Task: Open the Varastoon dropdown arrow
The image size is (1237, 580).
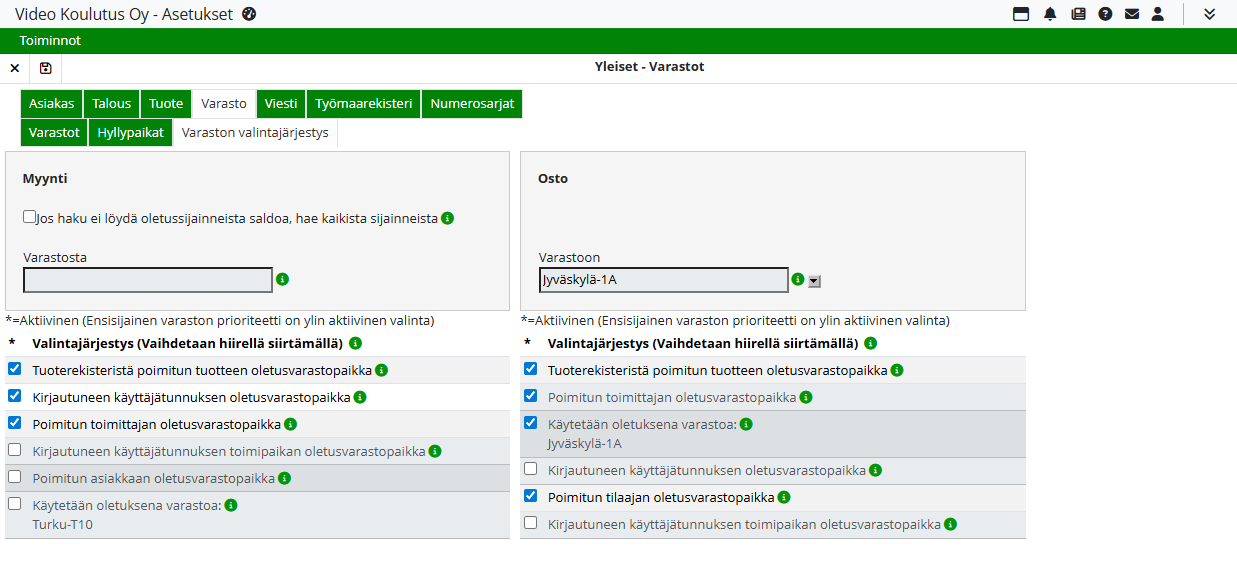Action: (x=814, y=281)
